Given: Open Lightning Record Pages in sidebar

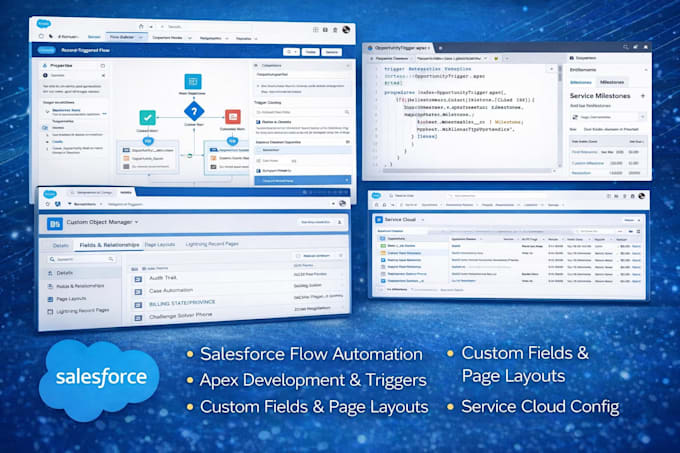Looking at the screenshot, I should point(83,311).
